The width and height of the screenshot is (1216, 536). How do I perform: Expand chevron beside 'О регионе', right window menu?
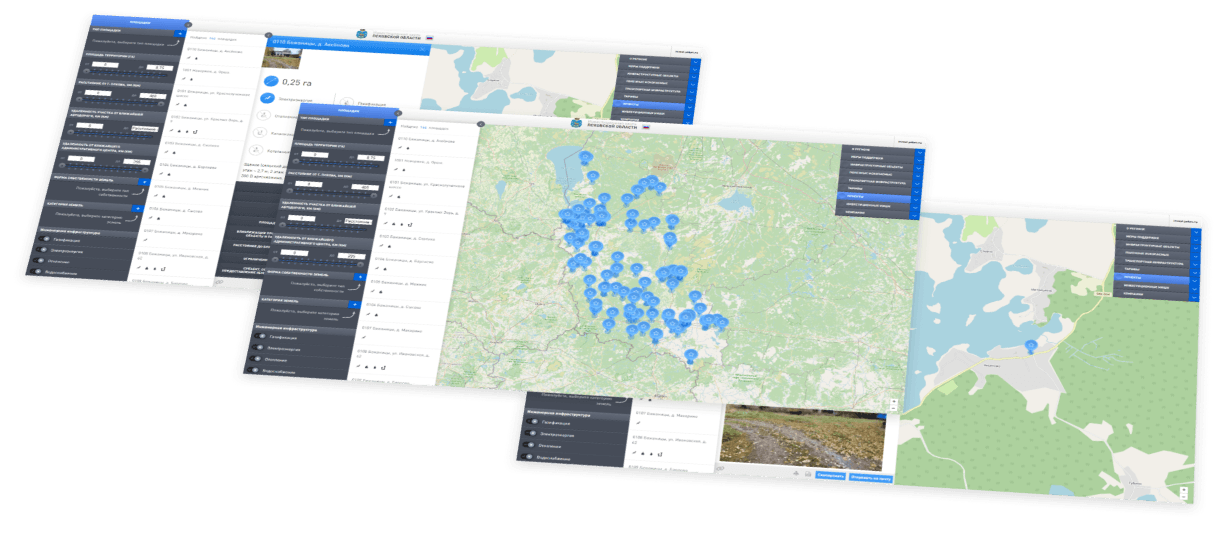pos(1196,232)
